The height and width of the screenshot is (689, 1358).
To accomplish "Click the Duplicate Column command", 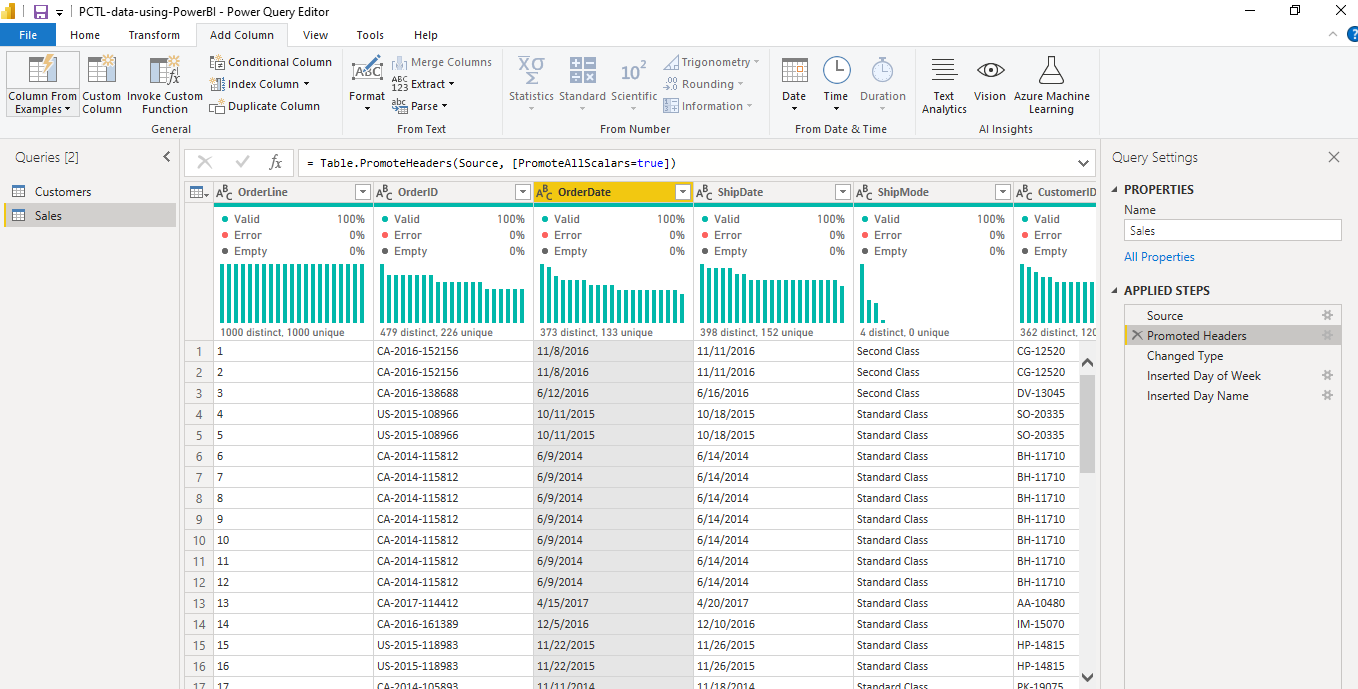I will pyautogui.click(x=265, y=106).
